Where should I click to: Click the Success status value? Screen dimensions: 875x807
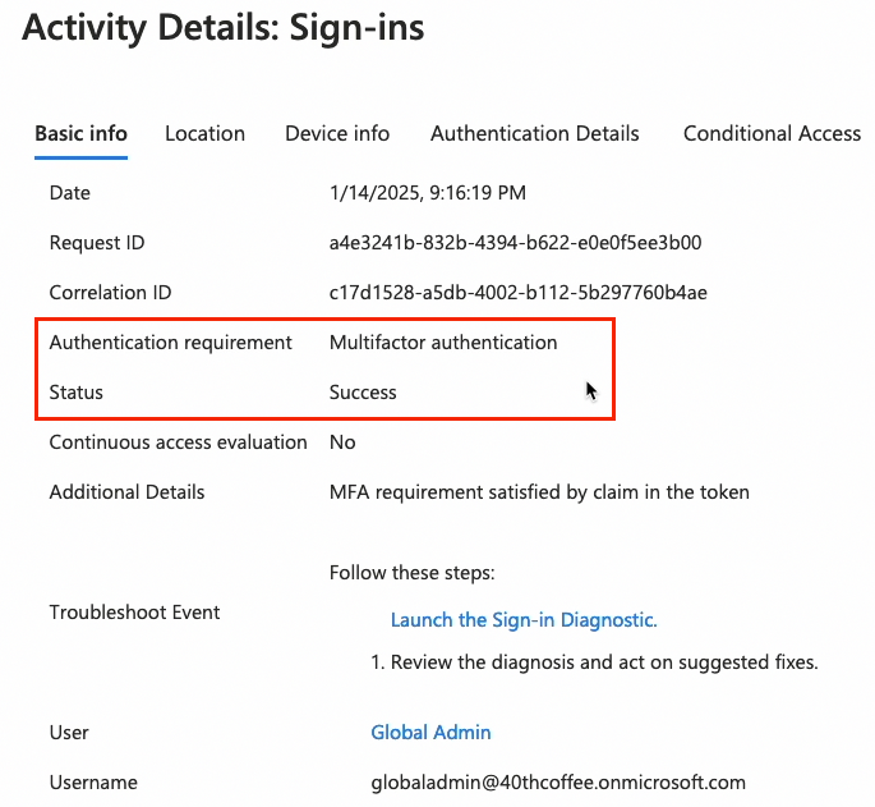363,392
